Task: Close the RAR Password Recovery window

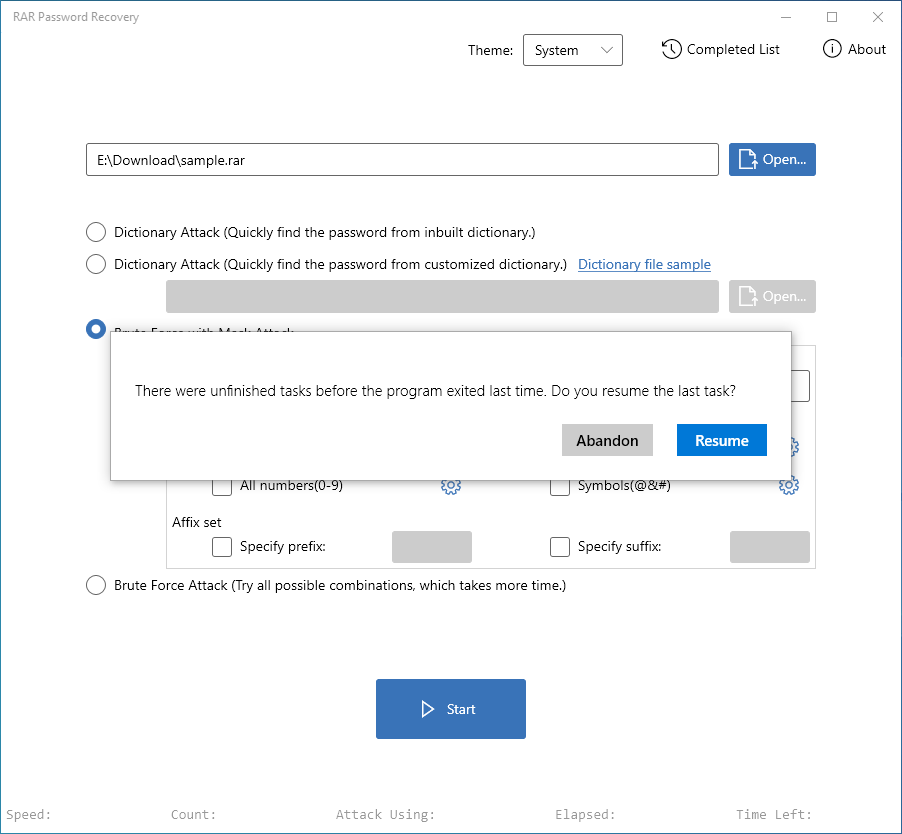Action: coord(877,17)
